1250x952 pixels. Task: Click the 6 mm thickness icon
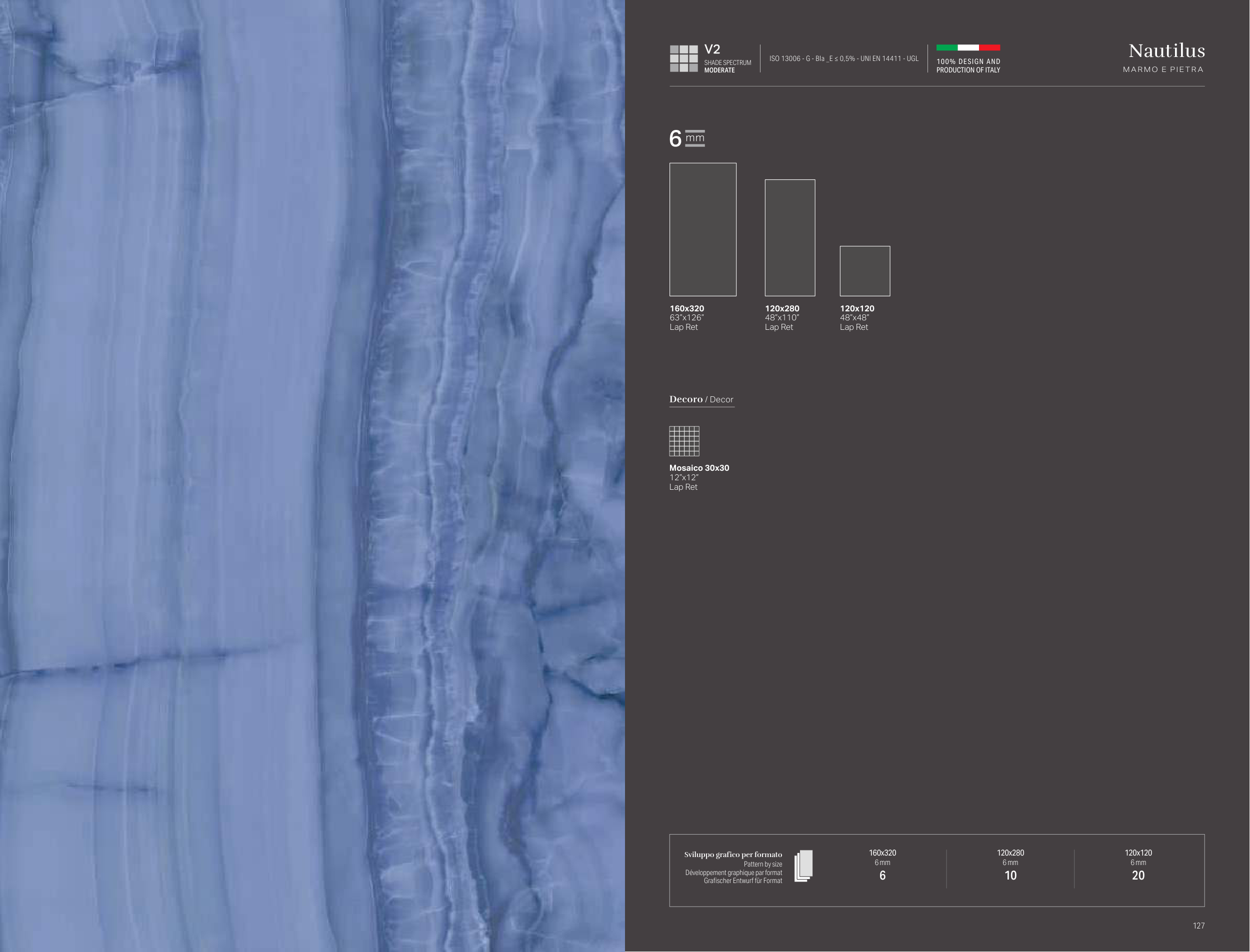pyautogui.click(x=686, y=138)
